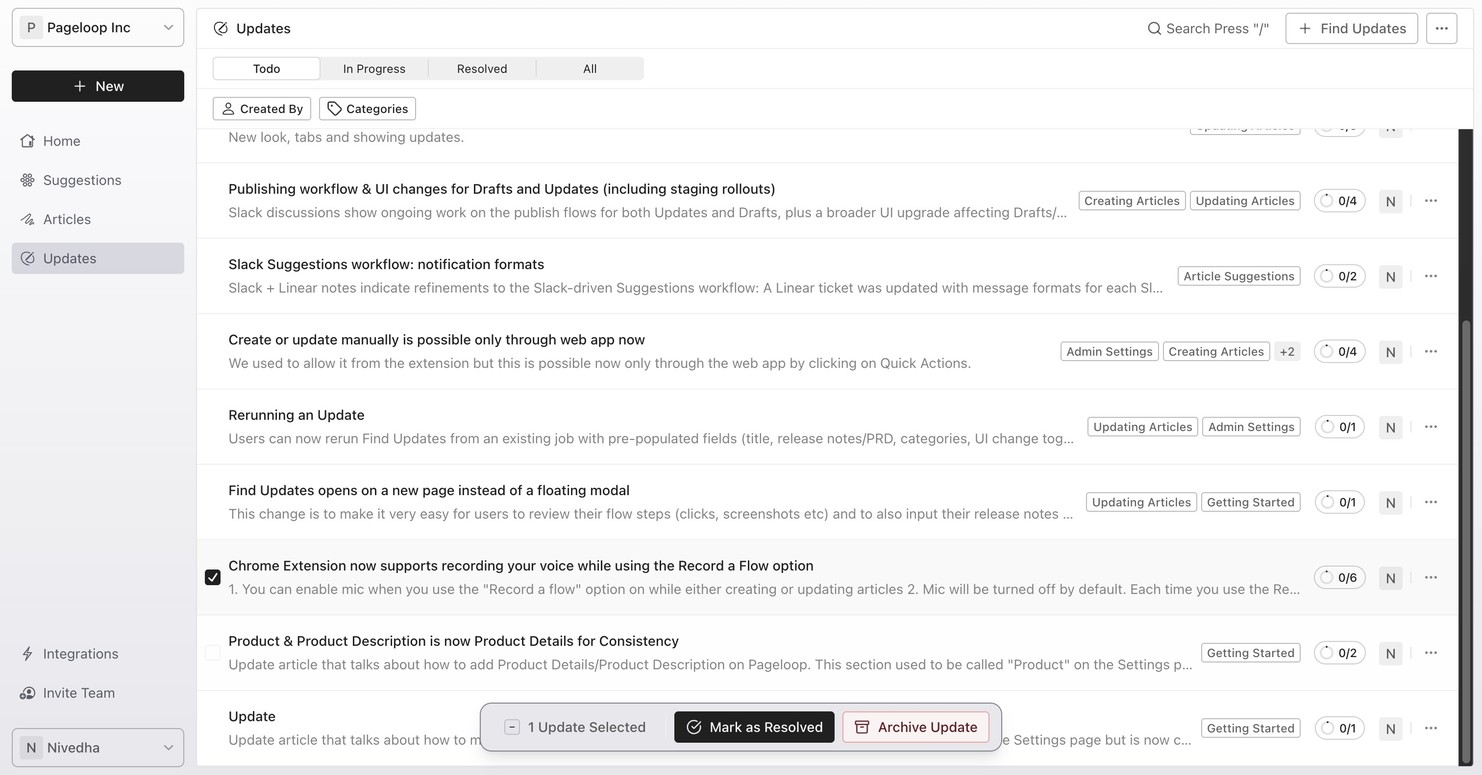Viewport: 1482px width, 775px height.
Task: Click N avatar on Rerunning an Update row
Action: click(1390, 427)
